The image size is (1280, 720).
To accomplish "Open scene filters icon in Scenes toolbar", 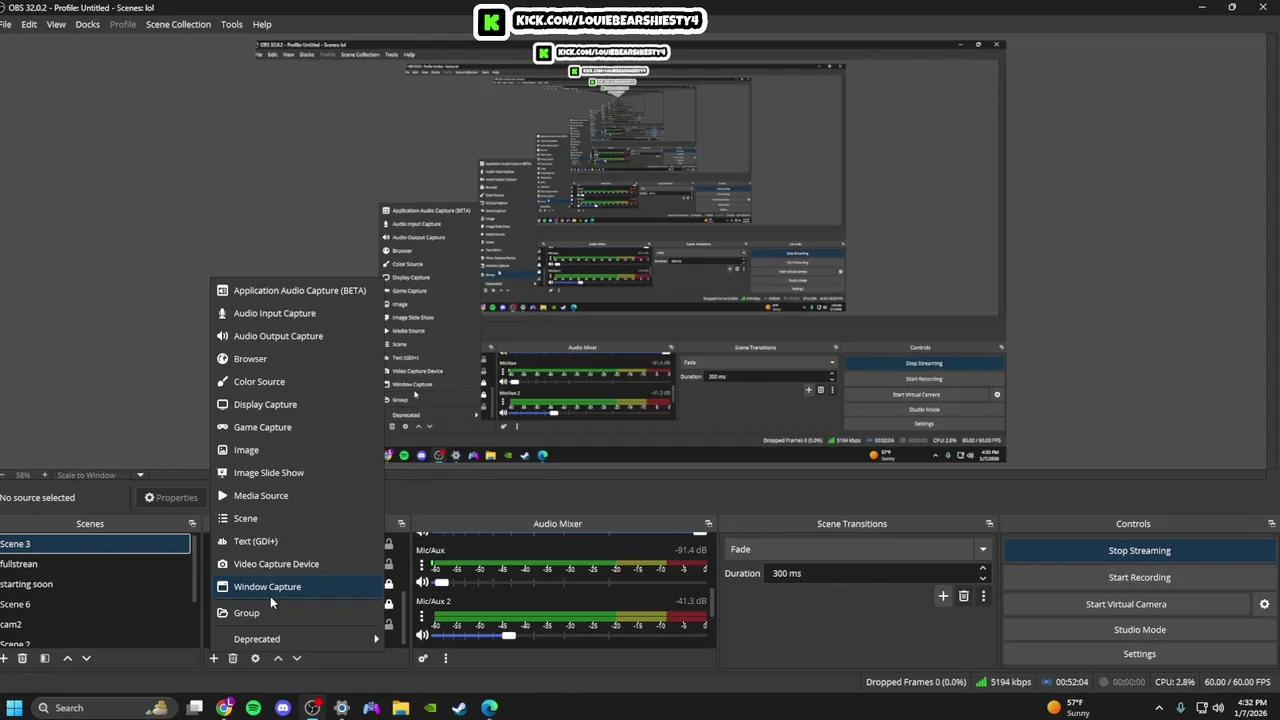I will click(x=45, y=658).
